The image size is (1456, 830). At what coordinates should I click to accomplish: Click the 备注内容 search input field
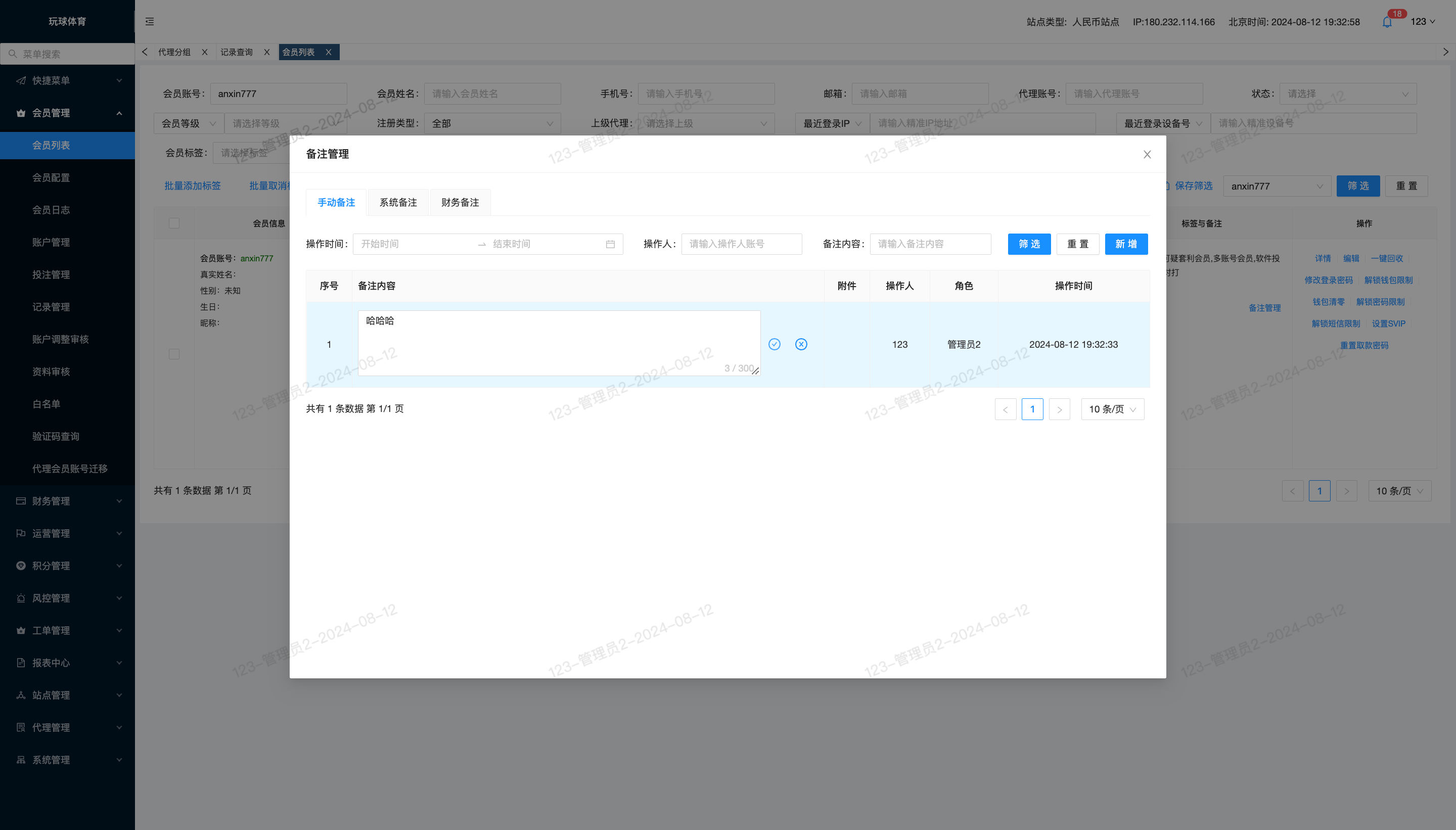930,244
